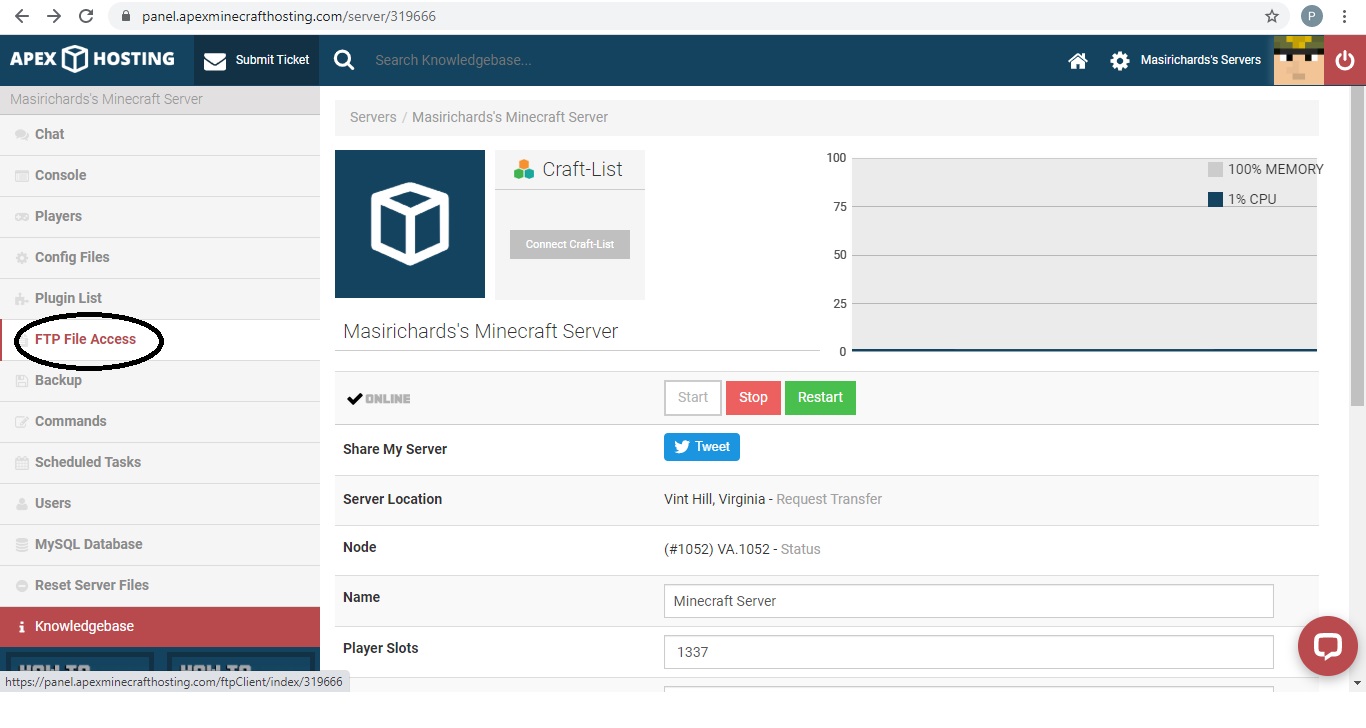Click the Player Slots field showing 1337
Image resolution: width=1366 pixels, height=728 pixels.
969,652
